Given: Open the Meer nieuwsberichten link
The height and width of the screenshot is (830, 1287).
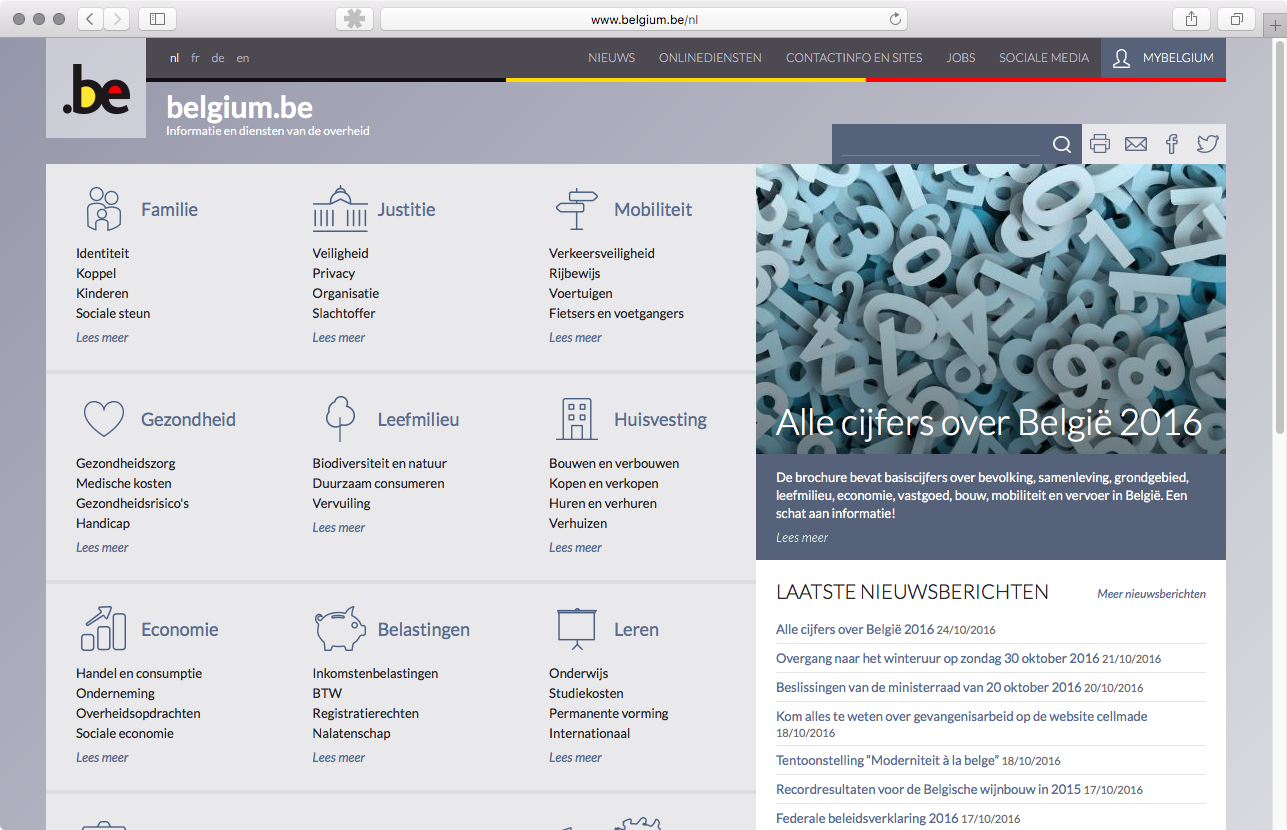Looking at the screenshot, I should coord(1151,594).
